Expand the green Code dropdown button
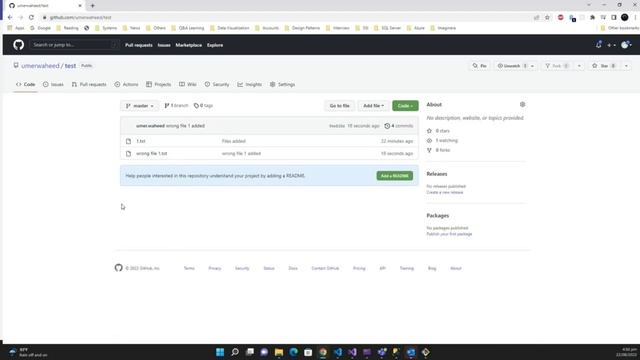Viewport: 640px width, 360px height. [405, 106]
